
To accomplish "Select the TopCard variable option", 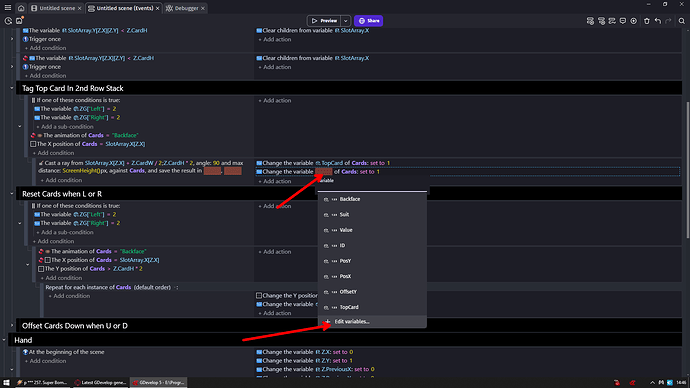I will pyautogui.click(x=372, y=307).
